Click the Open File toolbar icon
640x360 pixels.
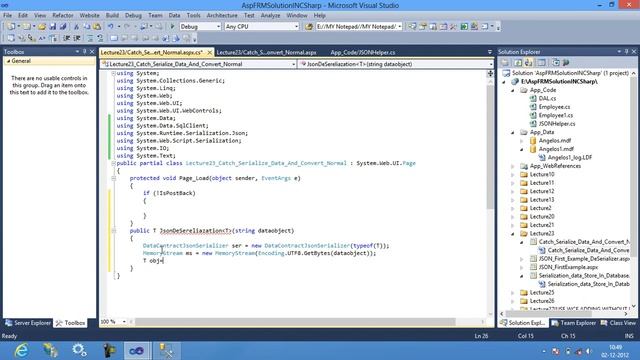pyautogui.click(x=42, y=27)
